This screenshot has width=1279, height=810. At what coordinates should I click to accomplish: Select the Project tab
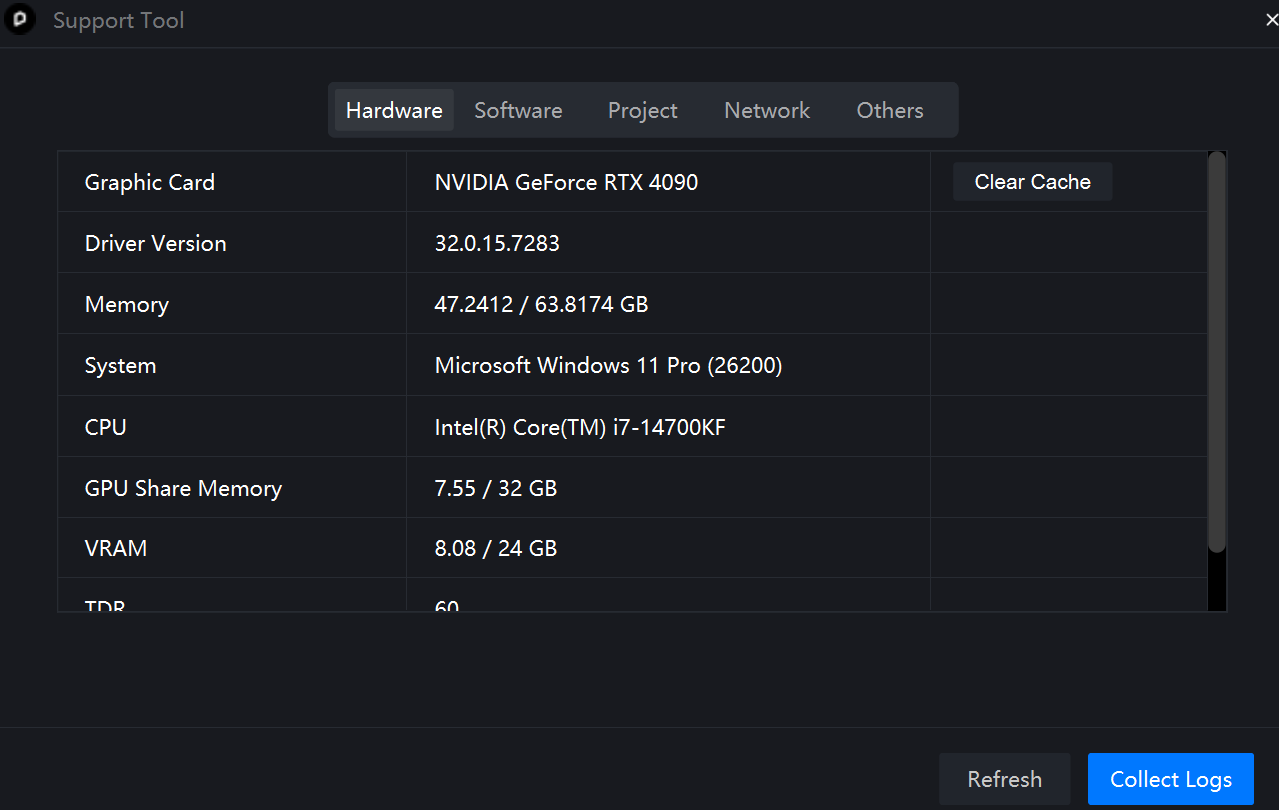tap(642, 110)
